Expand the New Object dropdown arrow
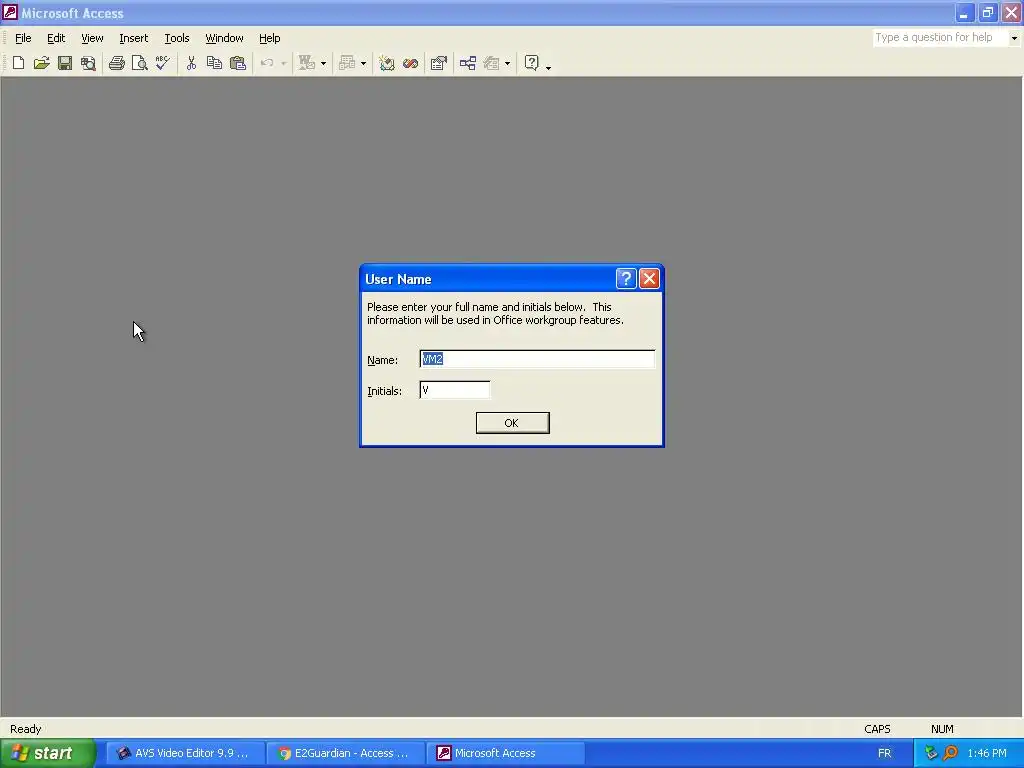The width and height of the screenshot is (1024, 768). point(507,63)
